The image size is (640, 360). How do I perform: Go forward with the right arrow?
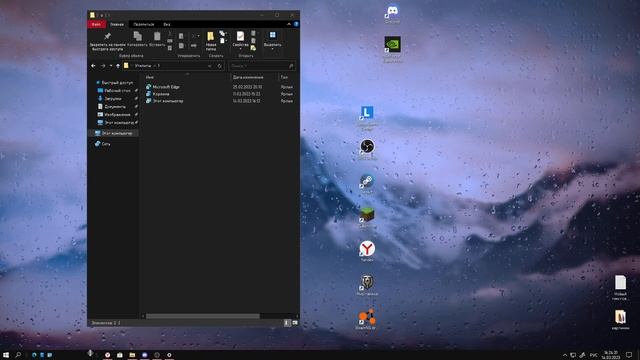click(103, 66)
